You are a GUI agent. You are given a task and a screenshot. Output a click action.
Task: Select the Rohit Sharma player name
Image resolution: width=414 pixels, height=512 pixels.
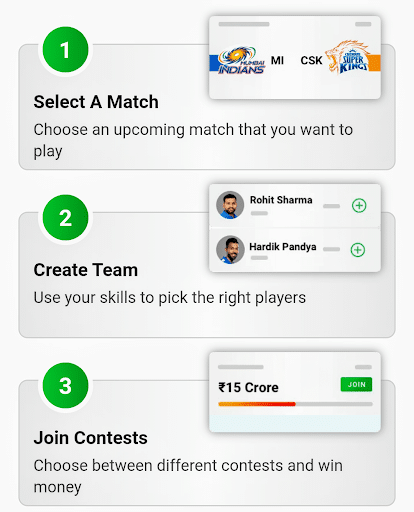coord(281,200)
